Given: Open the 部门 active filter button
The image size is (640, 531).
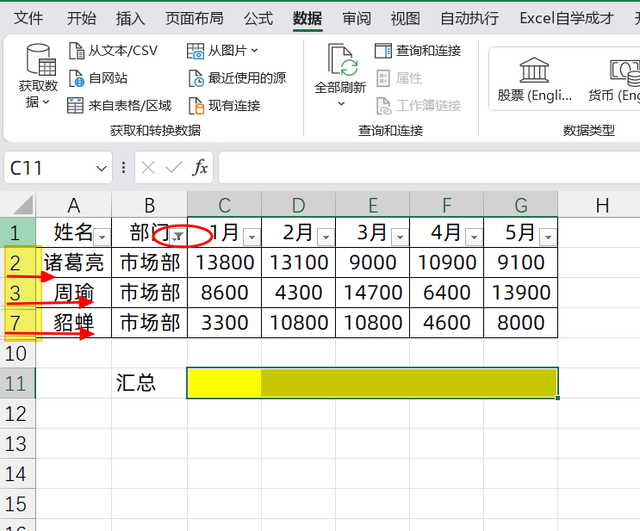Looking at the screenshot, I should coord(178,236).
